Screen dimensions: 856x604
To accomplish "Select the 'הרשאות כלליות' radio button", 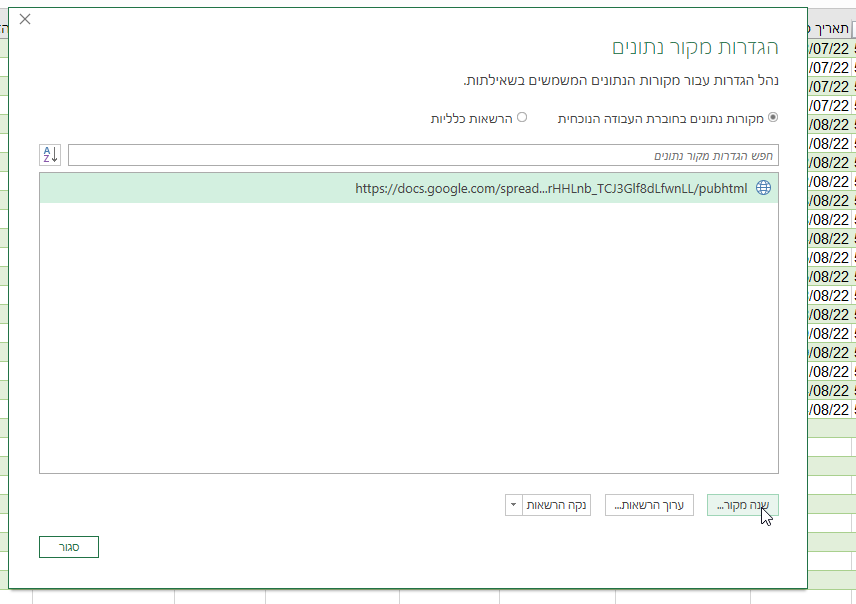I will point(521,118).
